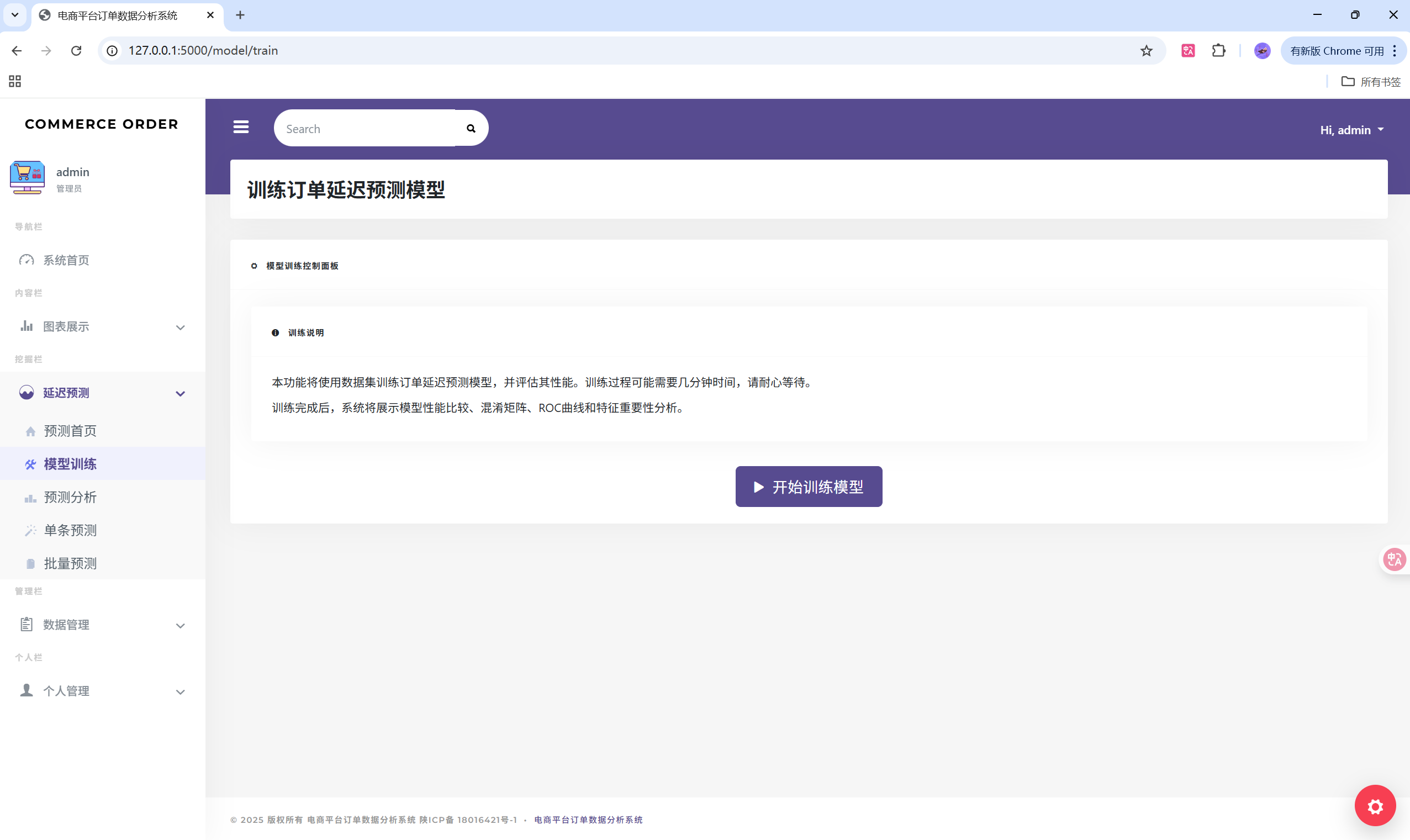Click the admin shopping cart avatar
The height and width of the screenshot is (840, 1410).
point(27,178)
